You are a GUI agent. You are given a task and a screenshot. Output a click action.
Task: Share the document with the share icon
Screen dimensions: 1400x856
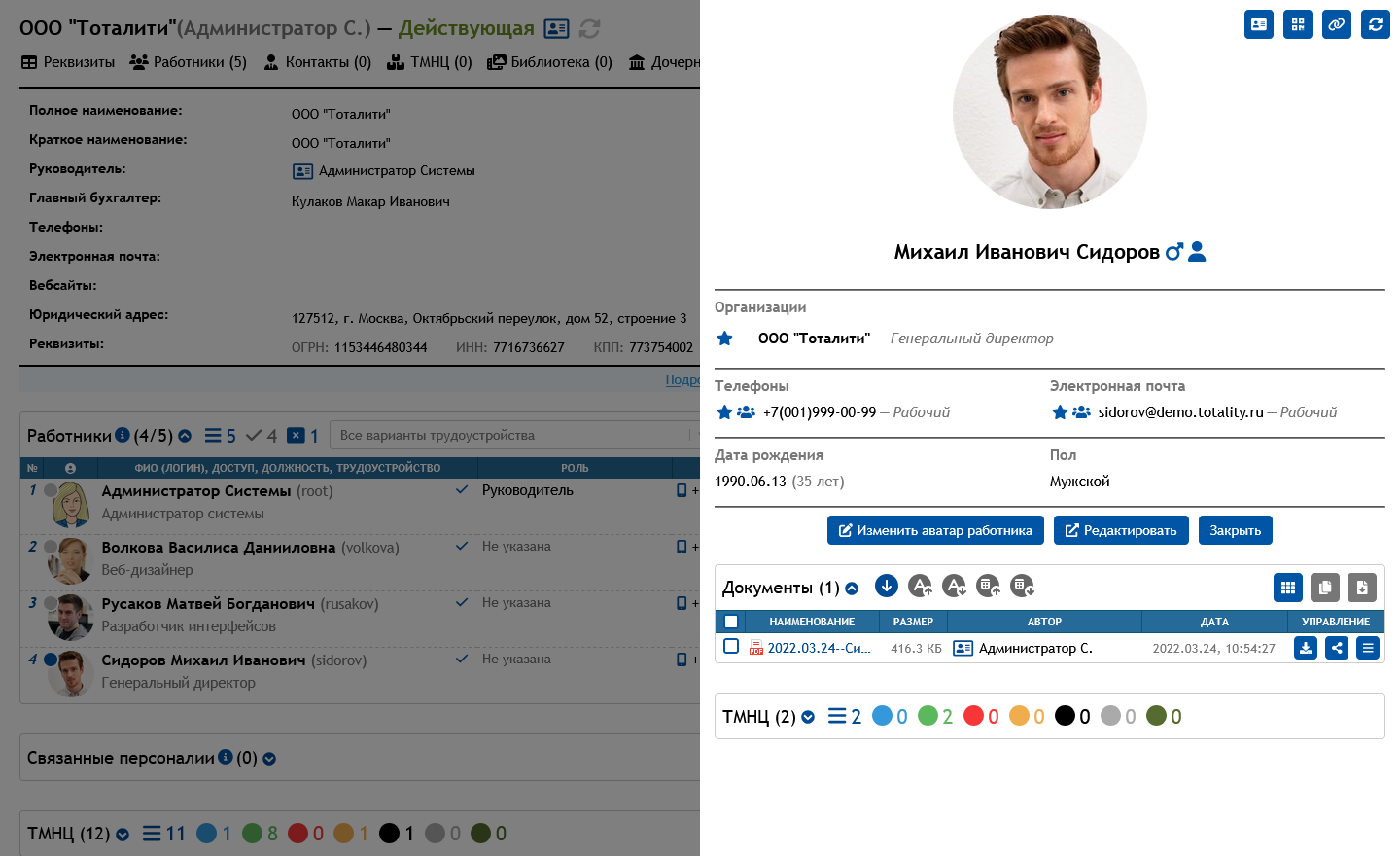tap(1336, 648)
